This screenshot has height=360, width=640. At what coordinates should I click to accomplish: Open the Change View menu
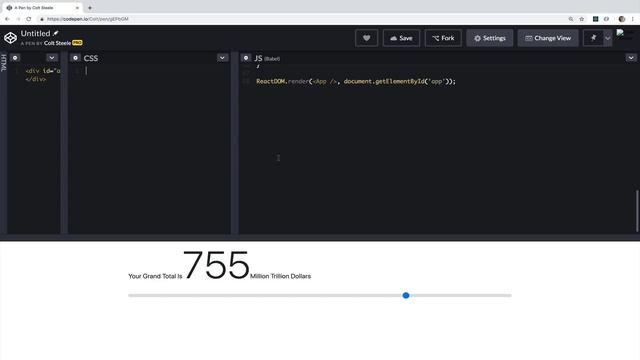[548, 38]
